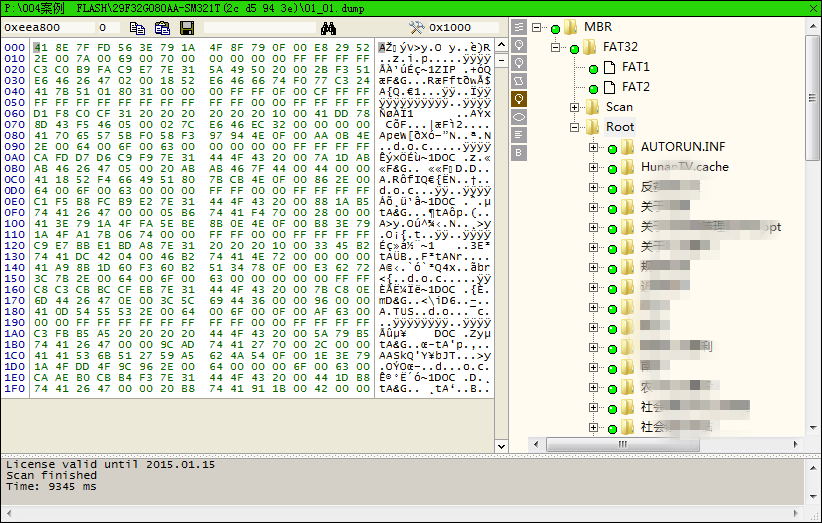Viewport: 822px width, 523px height.
Task: Click the block size field showing 0x1000
Action: pos(462,27)
